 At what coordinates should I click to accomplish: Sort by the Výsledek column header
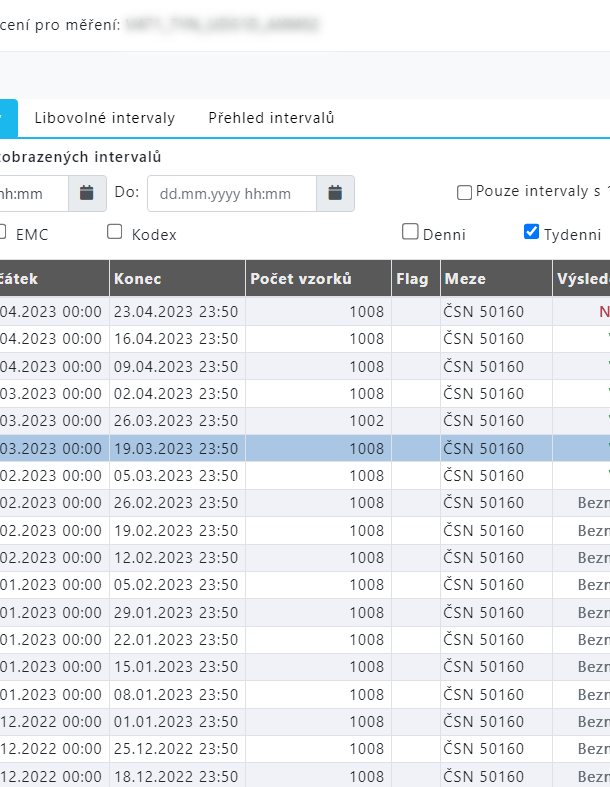pyautogui.click(x=581, y=279)
